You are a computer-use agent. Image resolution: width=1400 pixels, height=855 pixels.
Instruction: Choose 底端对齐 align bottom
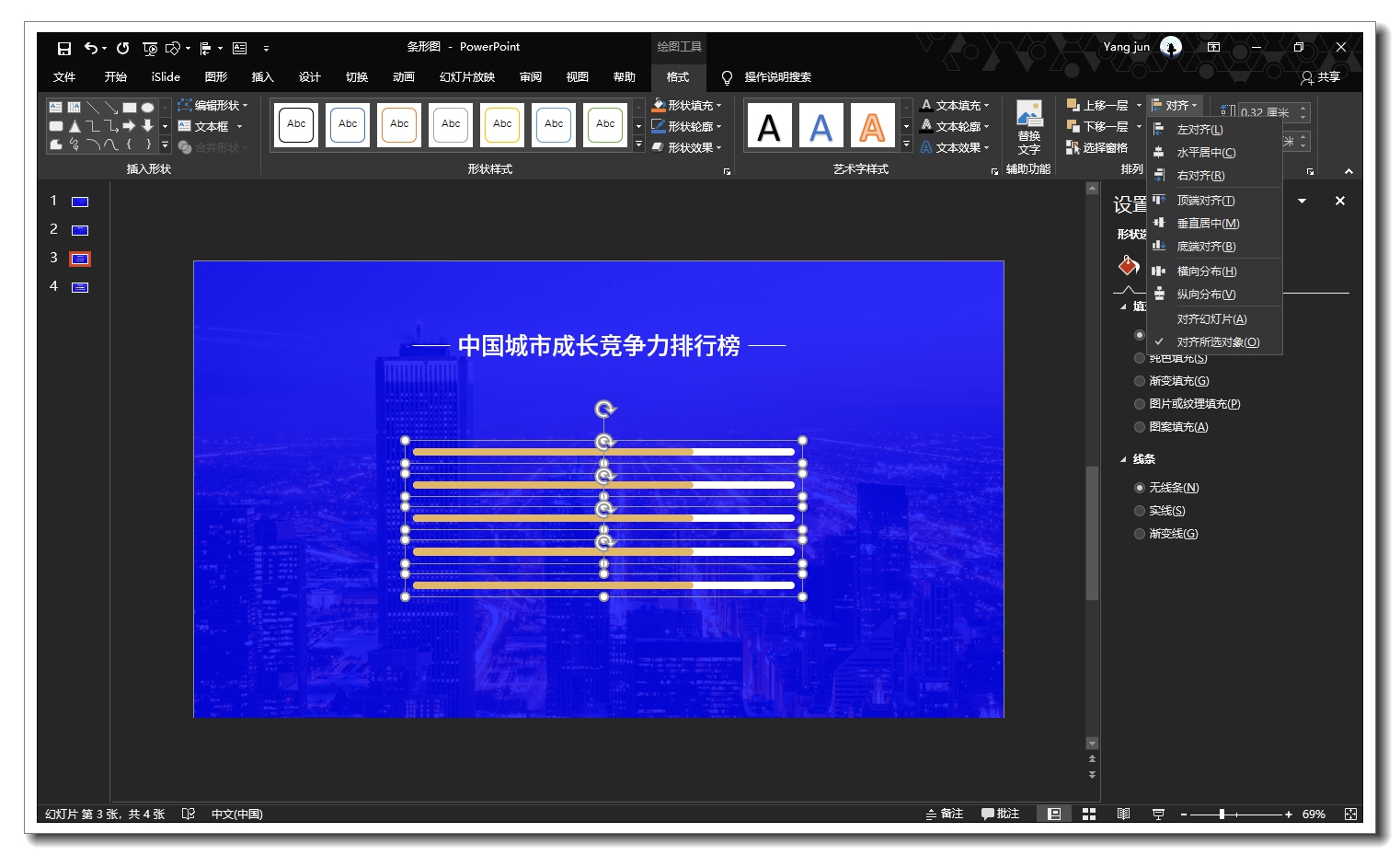[1215, 247]
